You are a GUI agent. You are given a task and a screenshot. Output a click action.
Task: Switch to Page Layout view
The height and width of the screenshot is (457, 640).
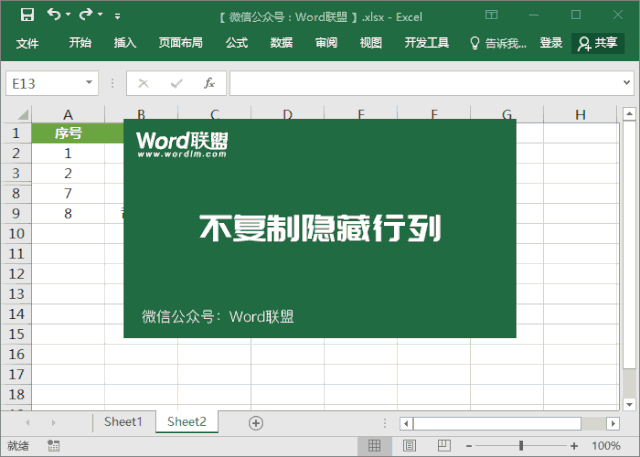[409, 446]
